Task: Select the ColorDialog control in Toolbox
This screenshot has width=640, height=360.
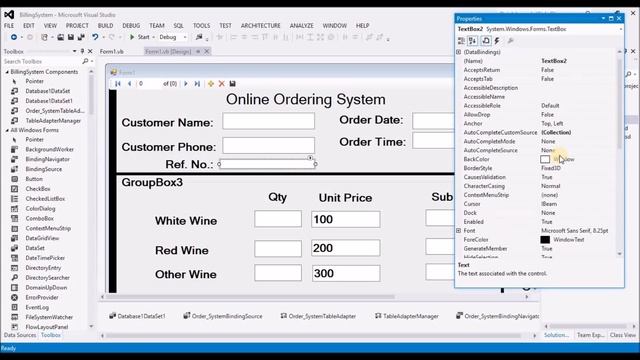Action: tap(40, 209)
